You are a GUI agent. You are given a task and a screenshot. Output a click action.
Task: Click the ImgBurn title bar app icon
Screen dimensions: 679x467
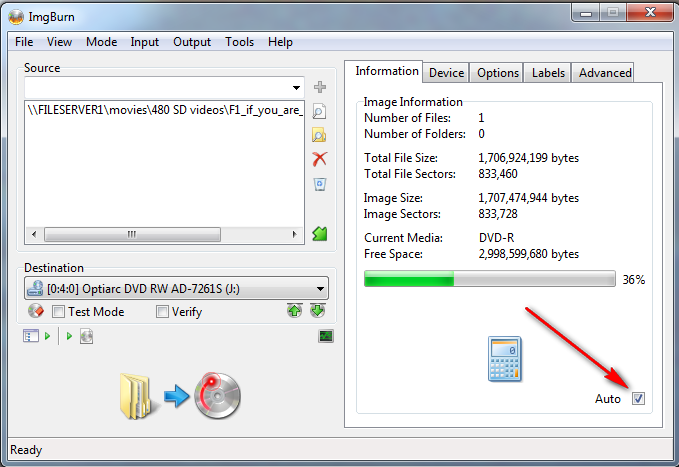click(x=16, y=17)
